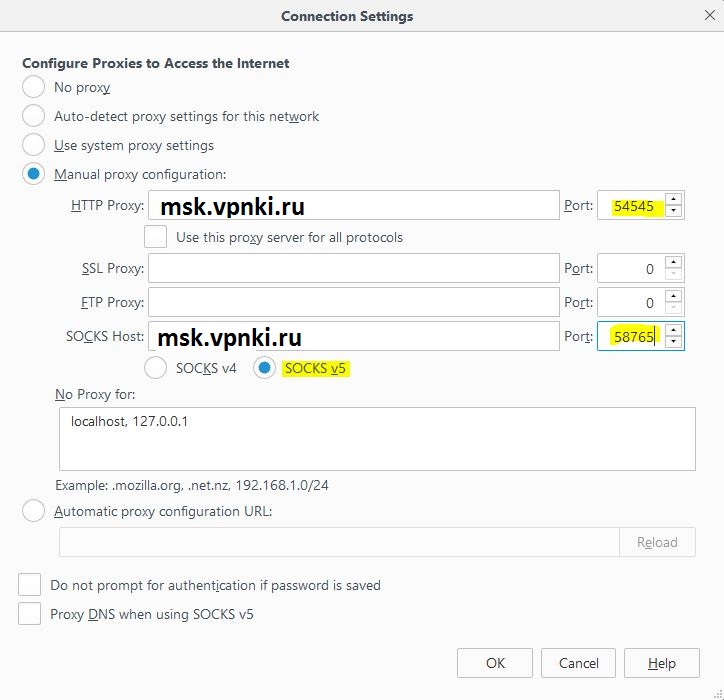Increase SSL Proxy port with up arrow
The width and height of the screenshot is (724, 700).
[x=674, y=262]
